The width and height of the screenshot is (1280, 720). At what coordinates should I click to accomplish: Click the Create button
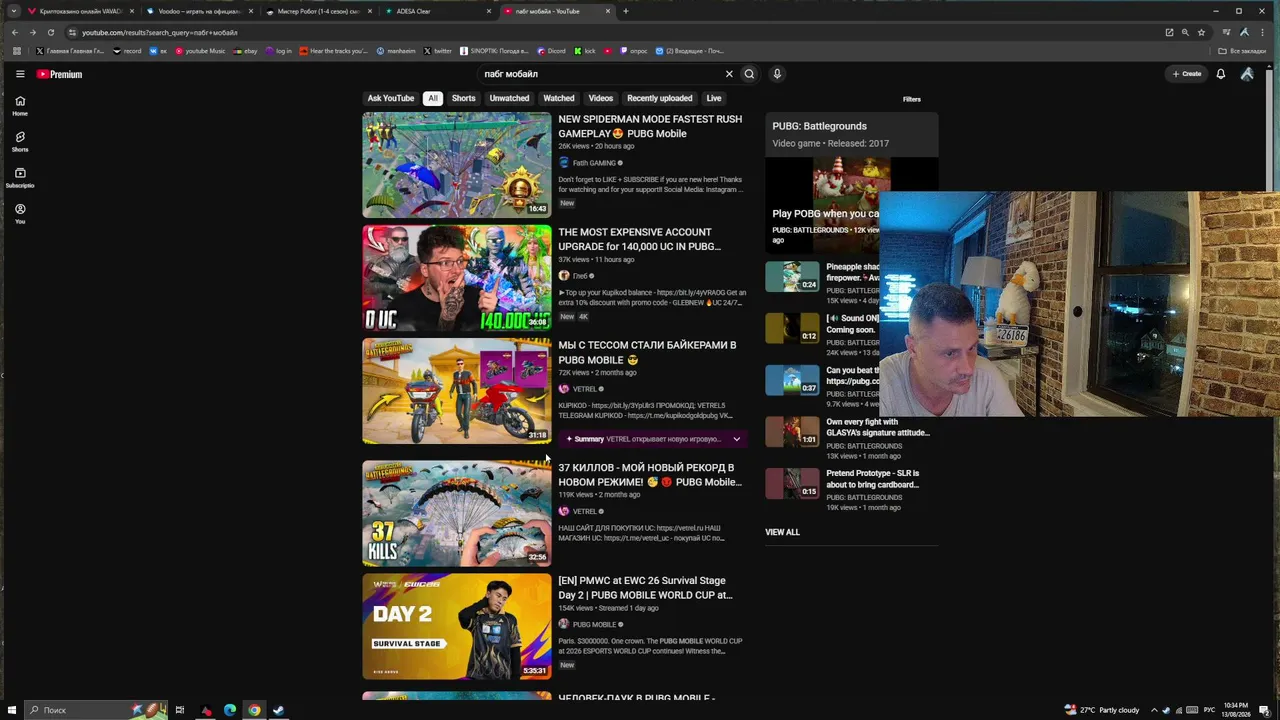(x=1187, y=74)
